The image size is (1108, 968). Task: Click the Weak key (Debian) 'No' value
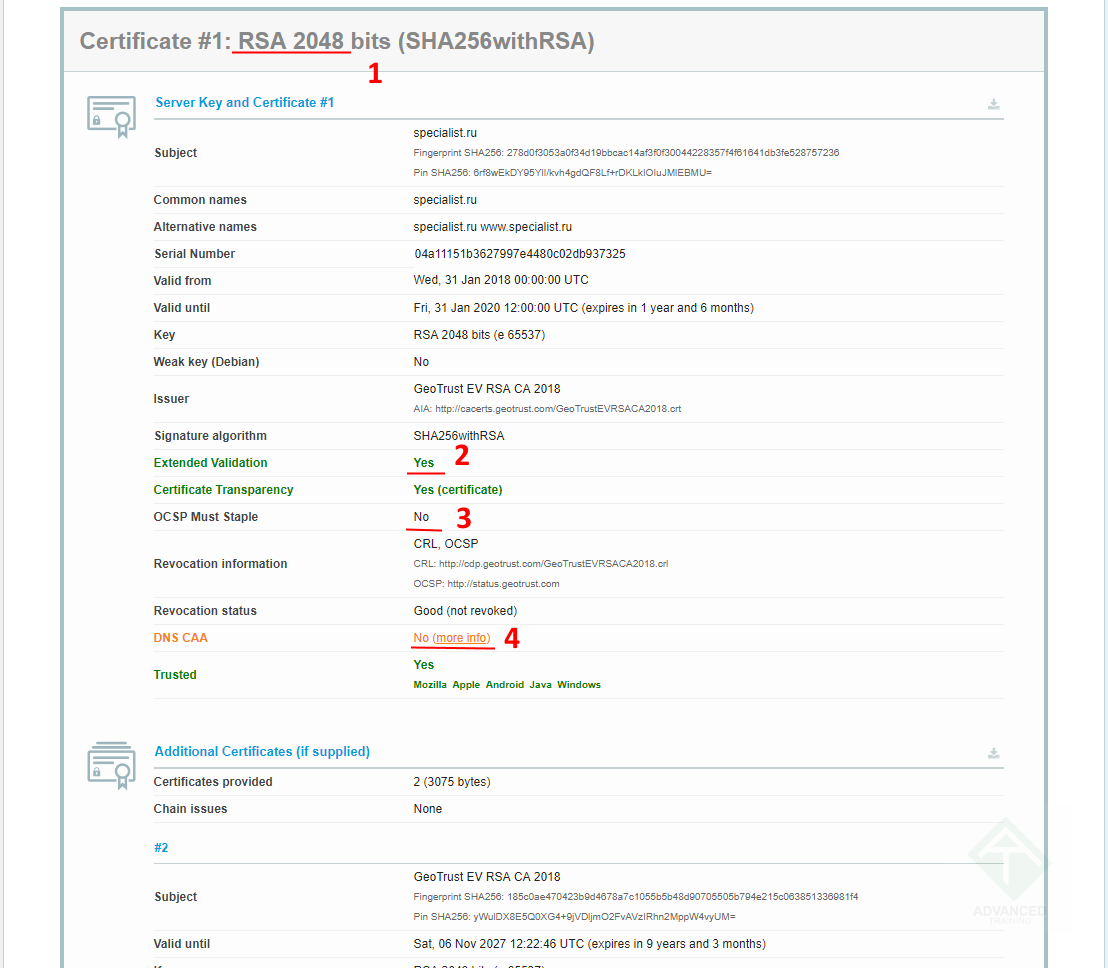click(x=421, y=362)
